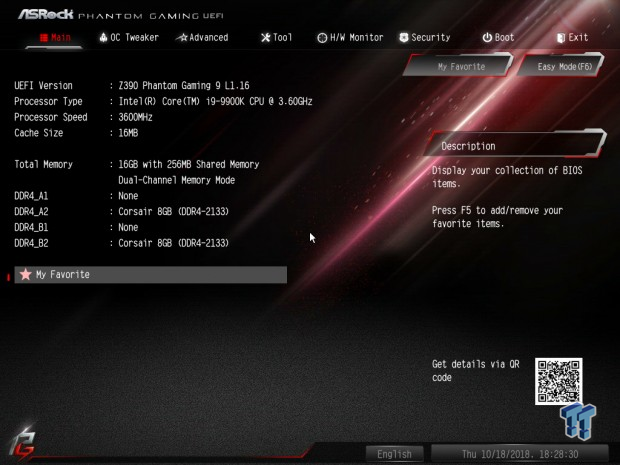The height and width of the screenshot is (465, 620).
Task: Click the Phantom Gaming logo at bottom left
Action: (x=23, y=444)
